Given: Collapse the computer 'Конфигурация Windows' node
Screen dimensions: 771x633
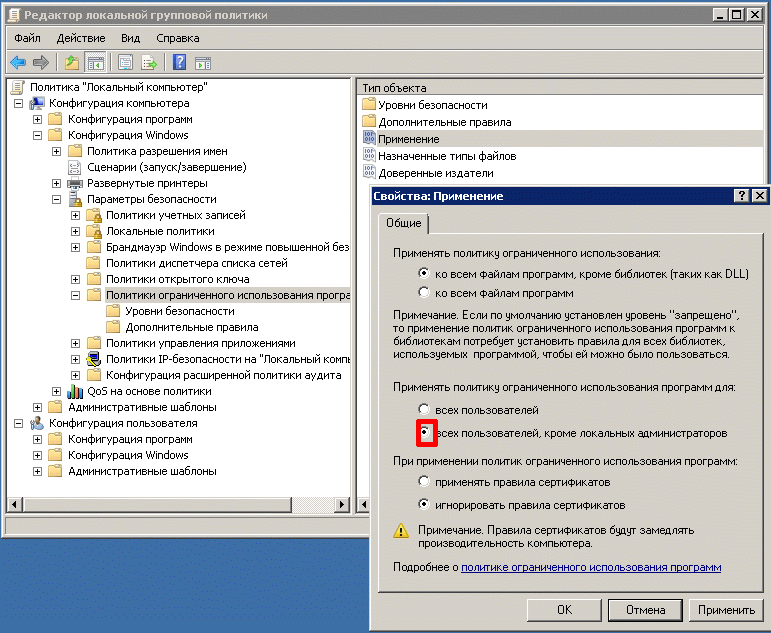Looking at the screenshot, I should (x=37, y=136).
